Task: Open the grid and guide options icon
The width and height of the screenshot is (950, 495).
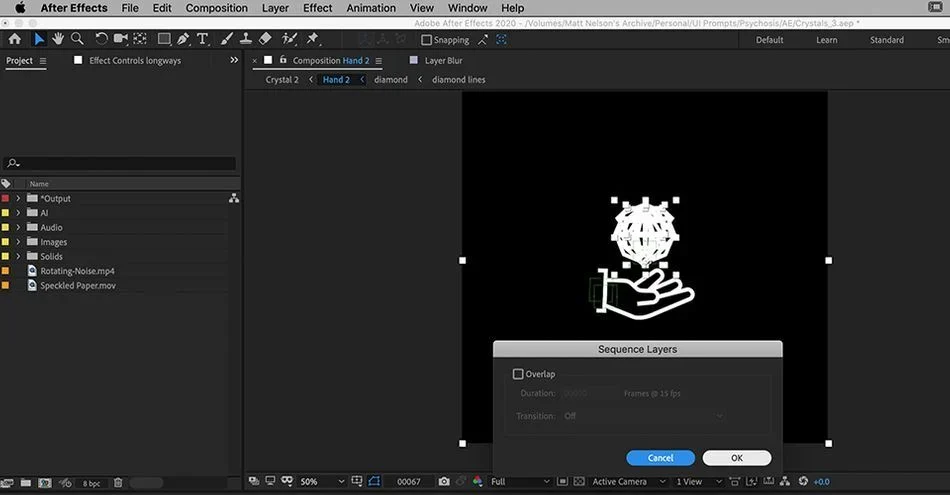Action: [x=357, y=482]
